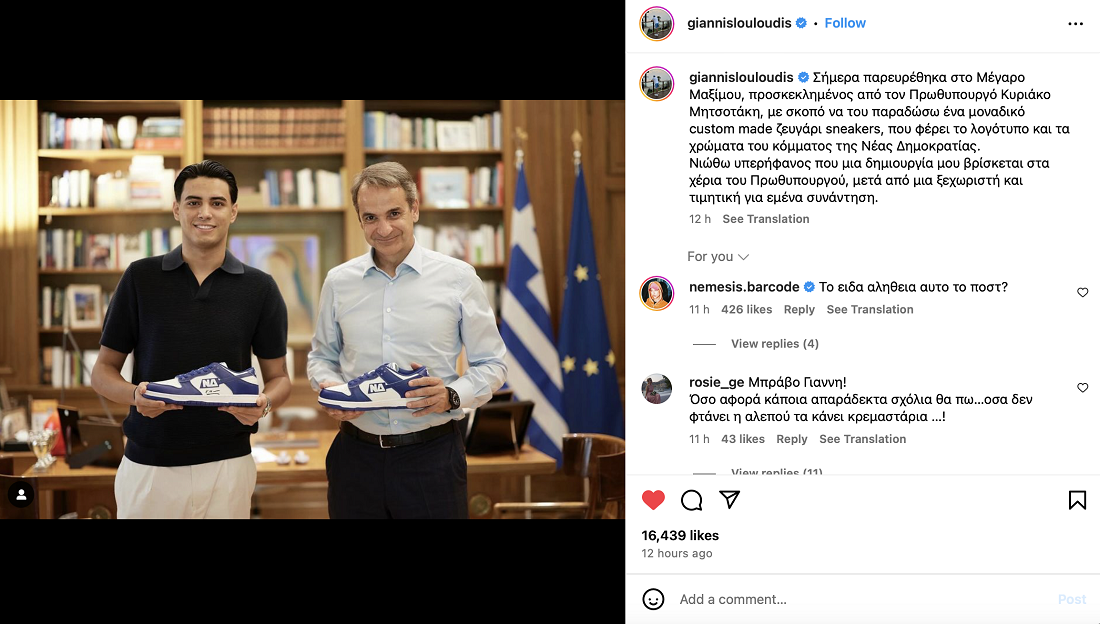The height and width of the screenshot is (624, 1100).
Task: Save the post with the bookmark icon
Action: [1078, 500]
